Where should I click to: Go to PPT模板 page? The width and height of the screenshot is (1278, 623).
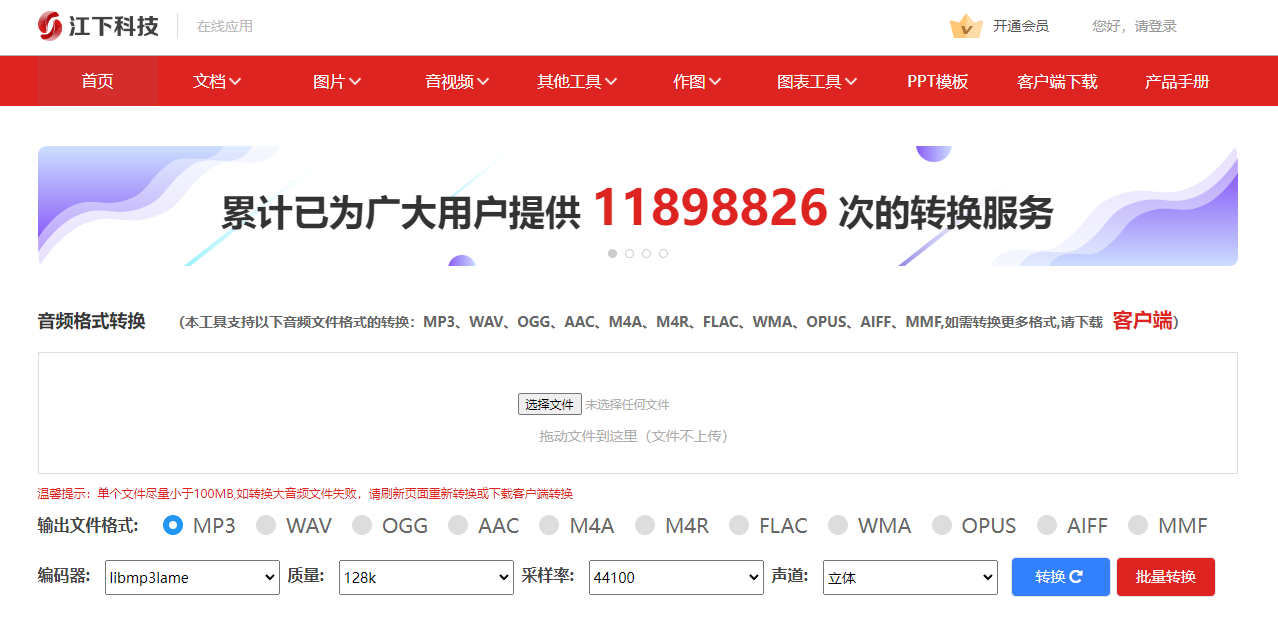(x=937, y=82)
